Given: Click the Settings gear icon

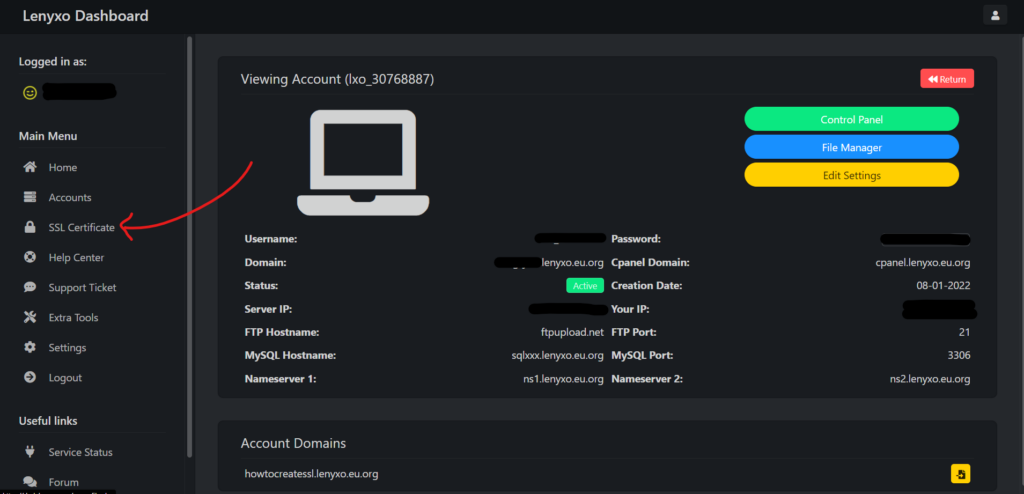Looking at the screenshot, I should (30, 348).
